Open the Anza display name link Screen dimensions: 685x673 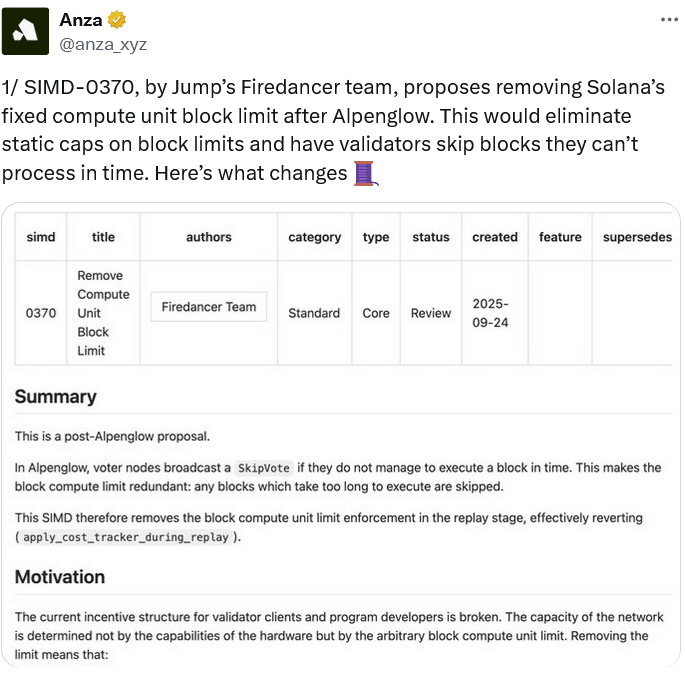point(80,20)
